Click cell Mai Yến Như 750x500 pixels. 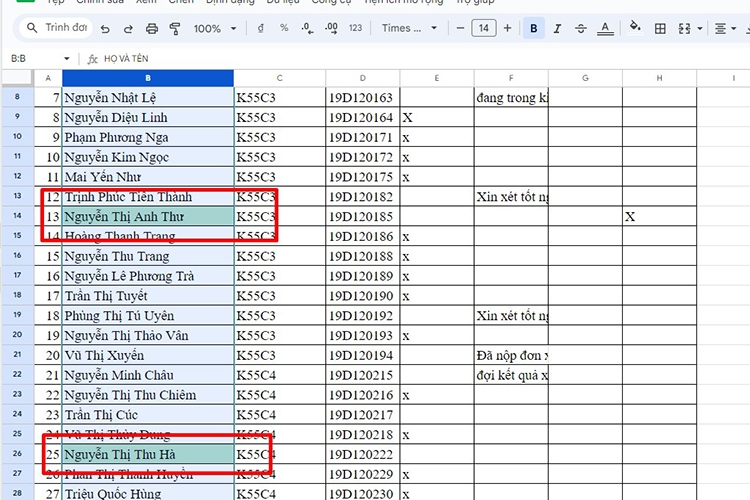(148, 177)
